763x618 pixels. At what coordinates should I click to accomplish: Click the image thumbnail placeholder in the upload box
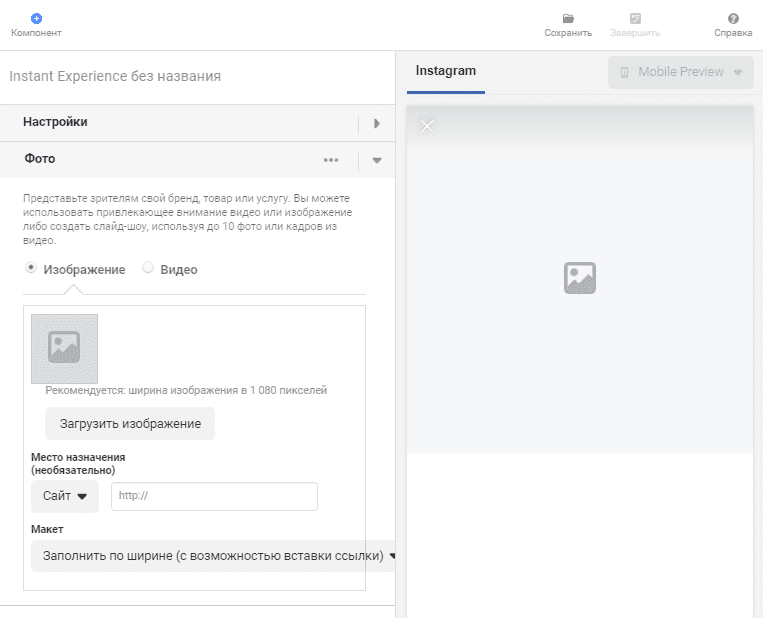coord(64,348)
